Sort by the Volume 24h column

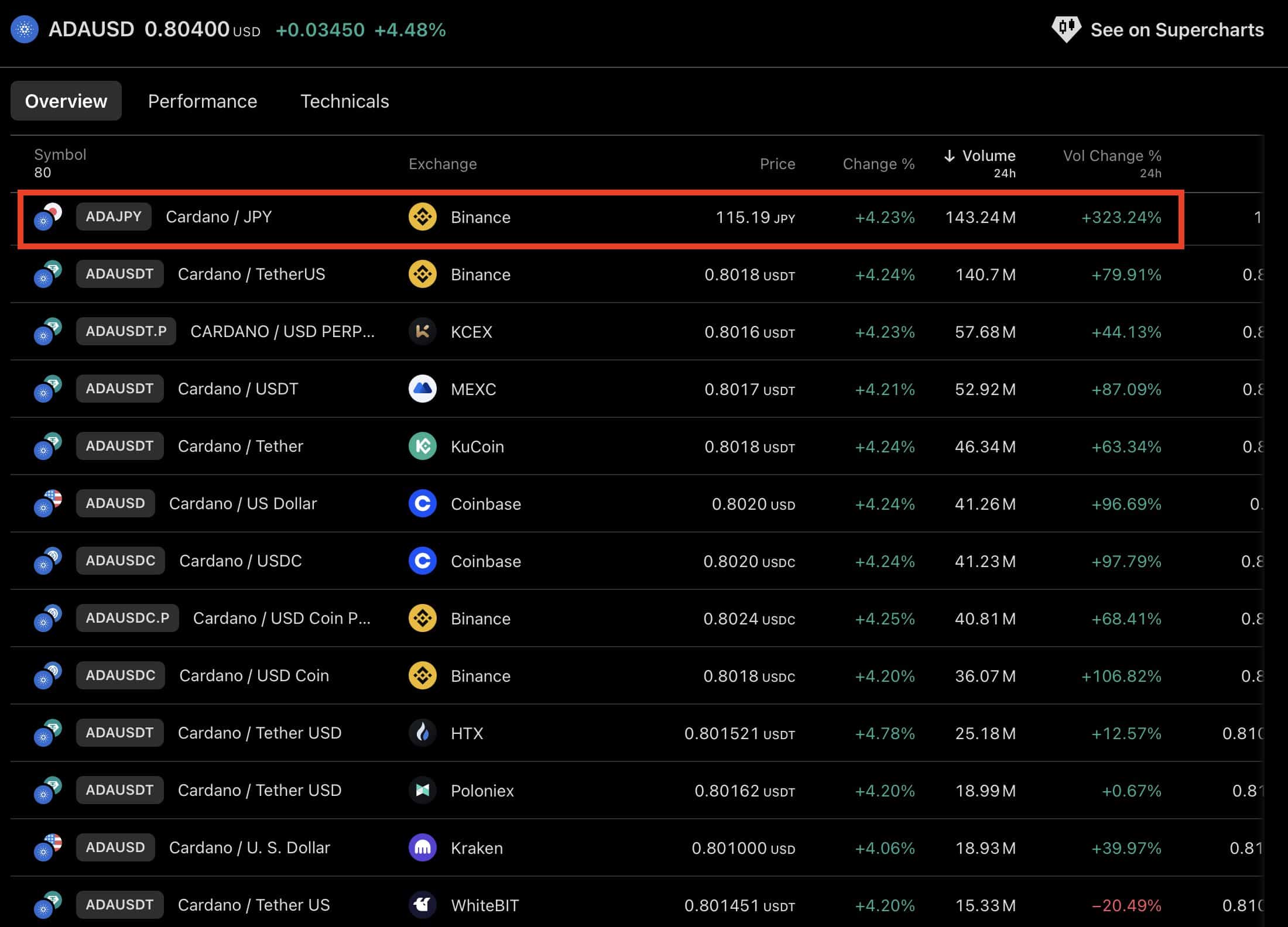[988, 156]
